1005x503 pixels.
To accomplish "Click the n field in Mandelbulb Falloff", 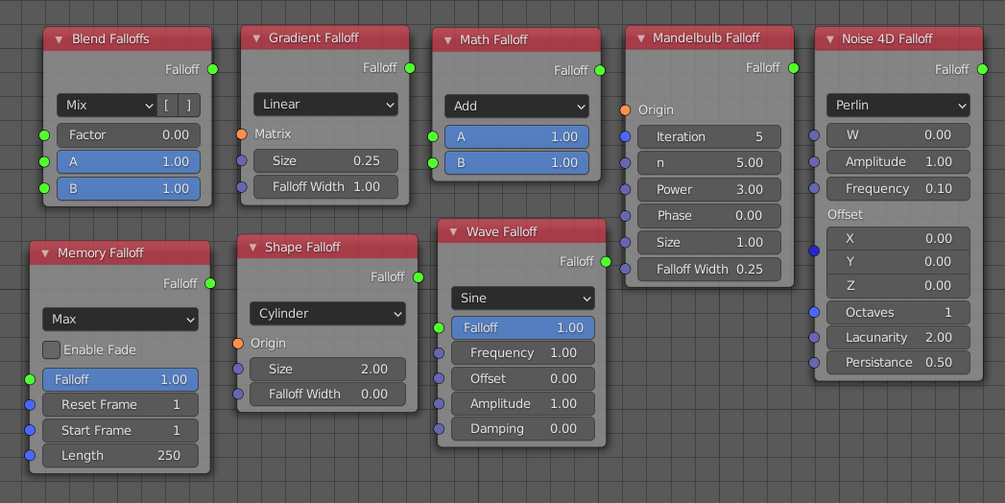I will coord(709,163).
